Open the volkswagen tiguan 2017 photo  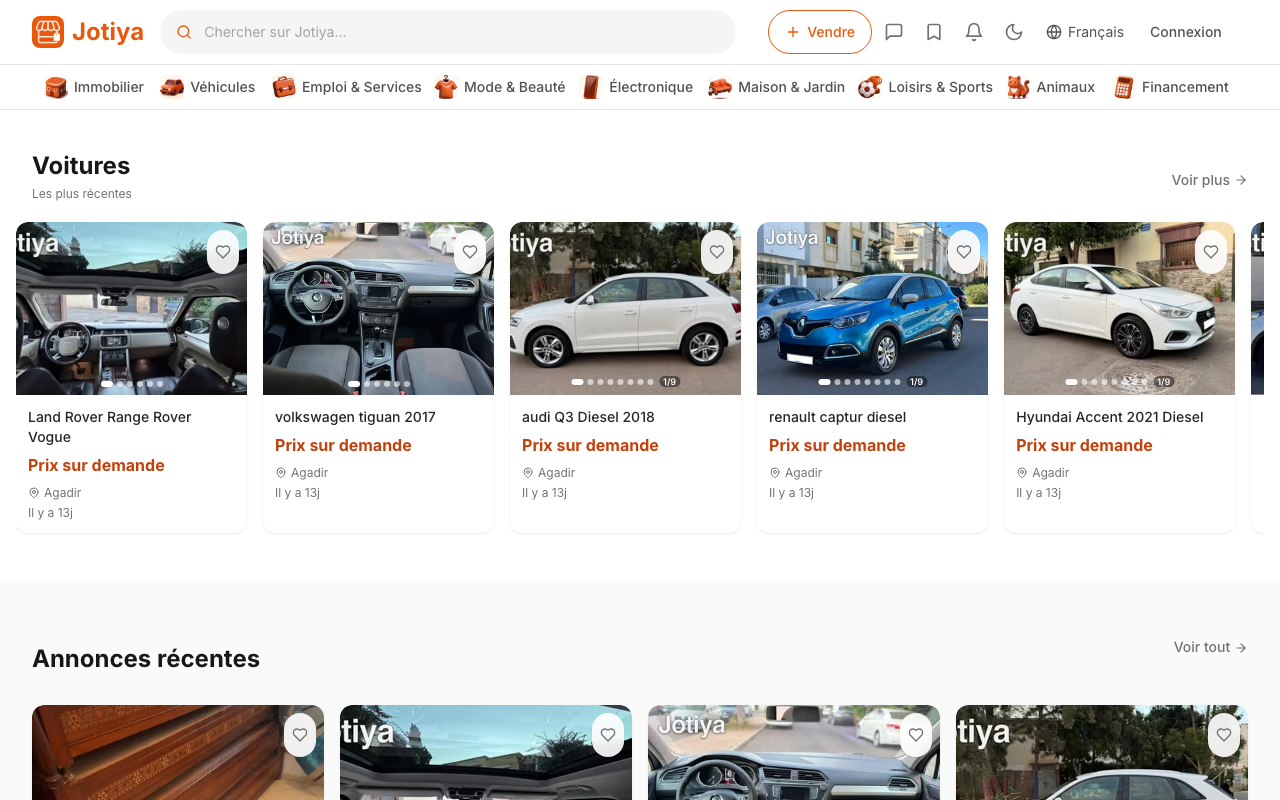378,308
